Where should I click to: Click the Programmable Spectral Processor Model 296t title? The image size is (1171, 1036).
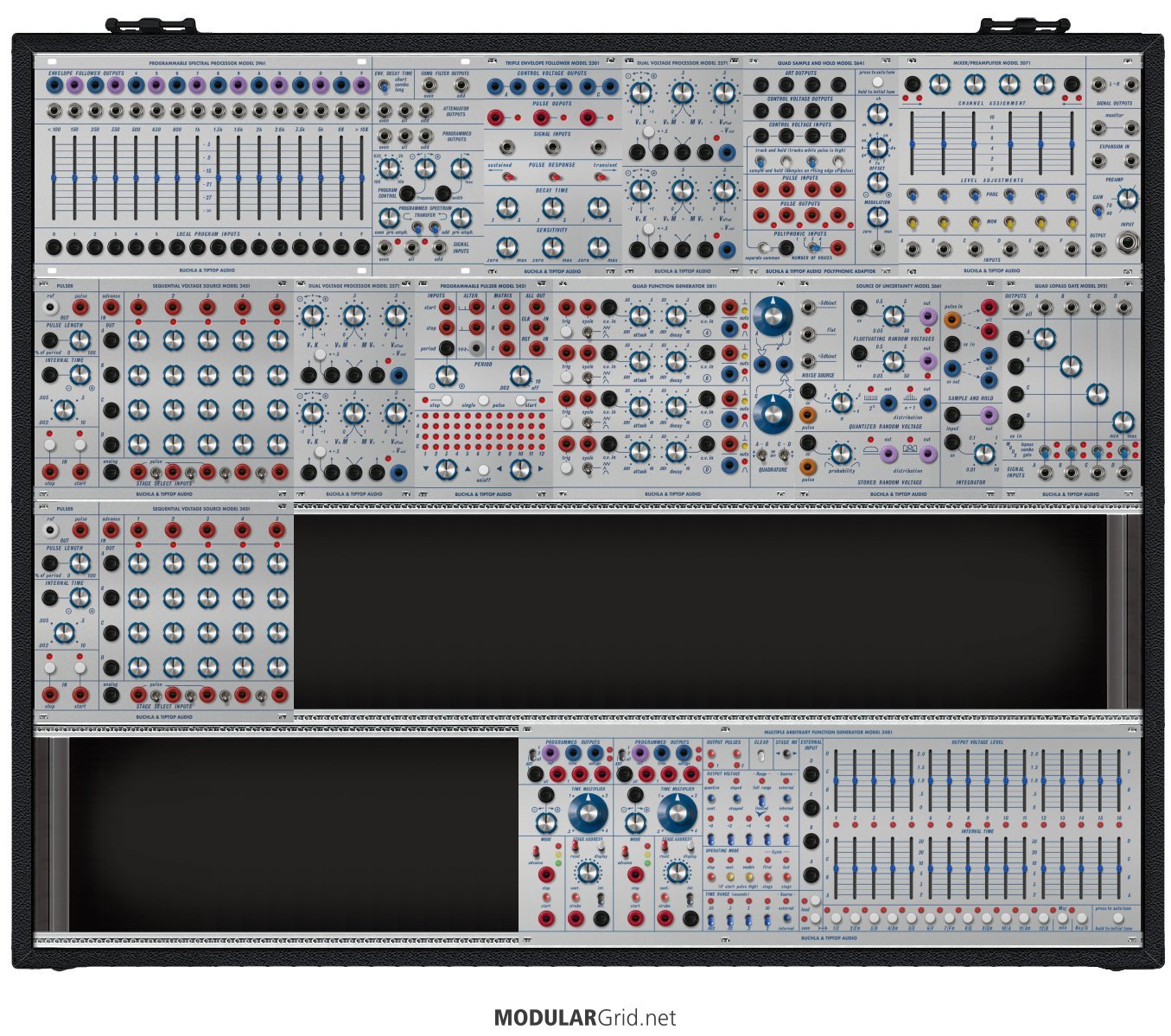tap(207, 63)
